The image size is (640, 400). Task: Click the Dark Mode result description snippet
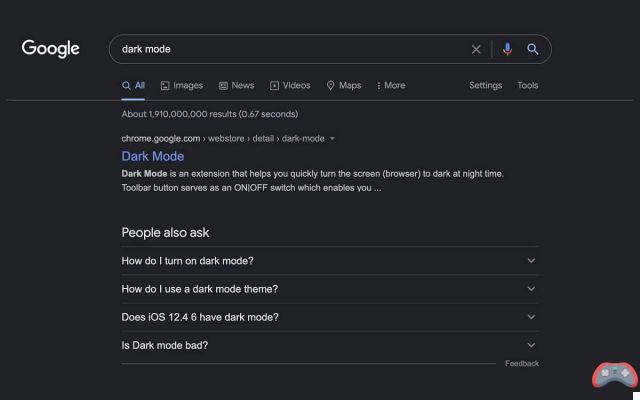[x=313, y=181]
